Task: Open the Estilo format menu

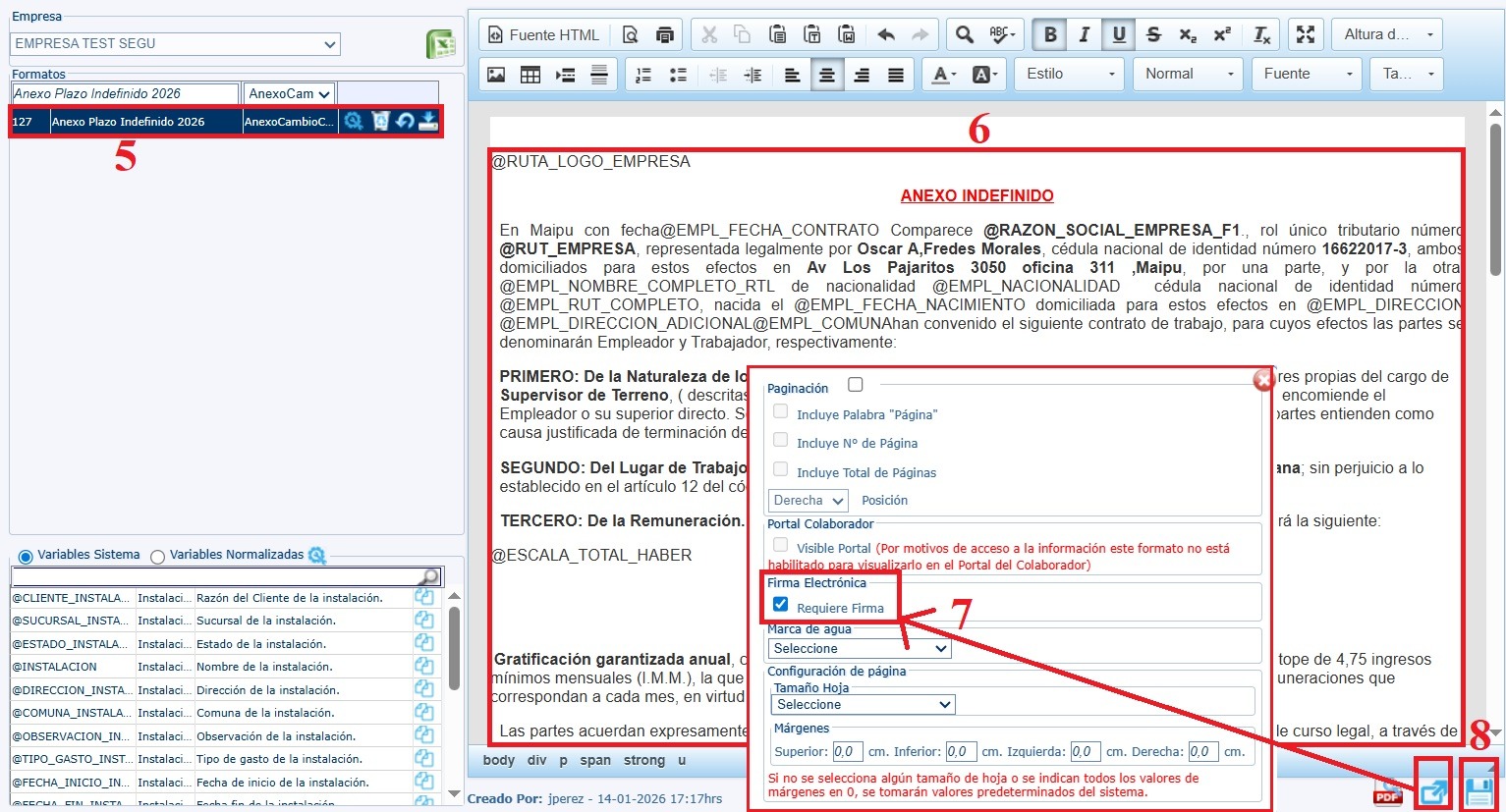Action: click(1070, 75)
